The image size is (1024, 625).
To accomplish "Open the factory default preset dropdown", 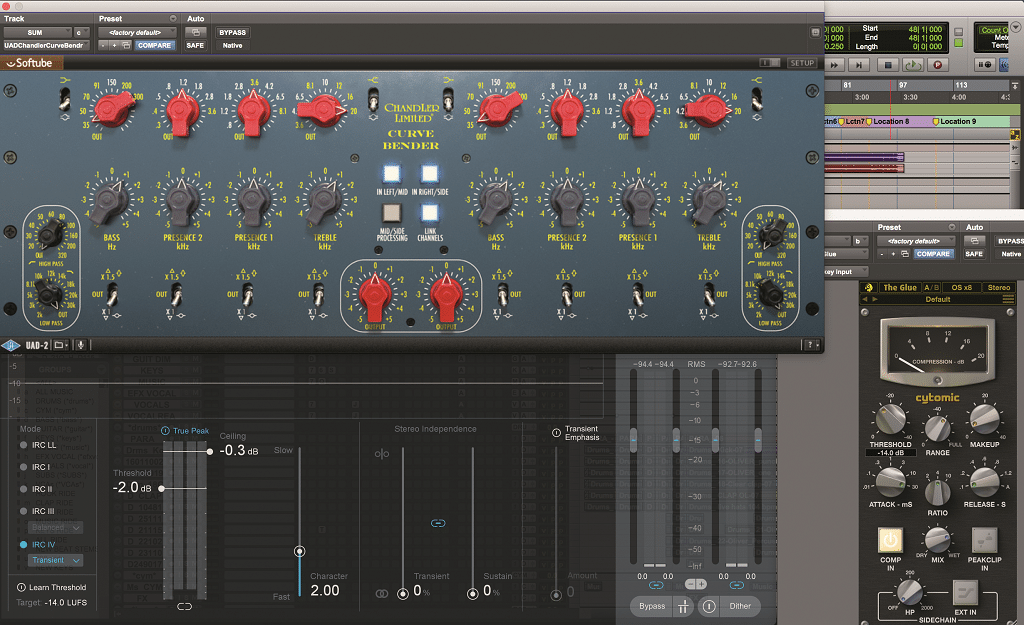I will (x=137, y=33).
